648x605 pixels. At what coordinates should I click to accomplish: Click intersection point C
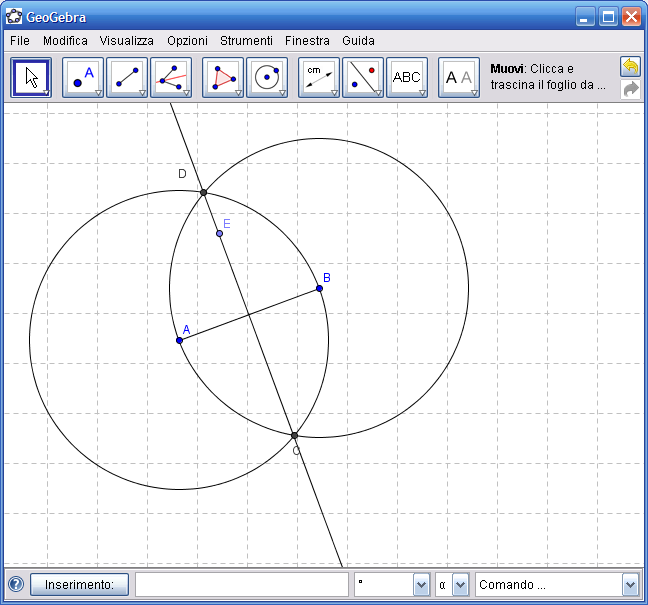coord(294,436)
